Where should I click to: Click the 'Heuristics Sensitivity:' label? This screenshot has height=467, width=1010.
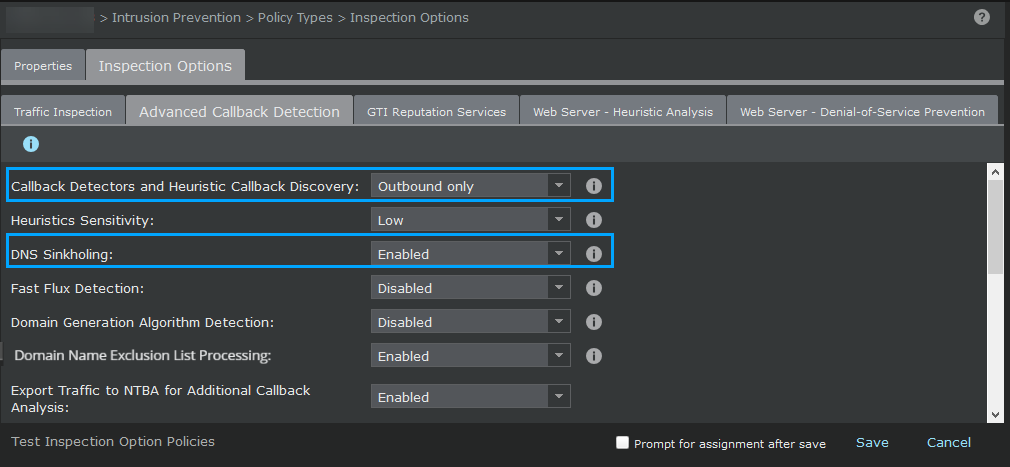click(83, 220)
